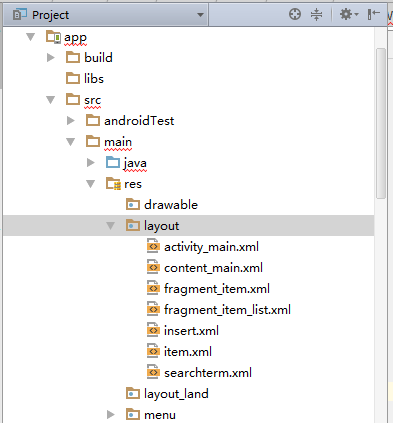Click the src folder icon

tap(73, 99)
